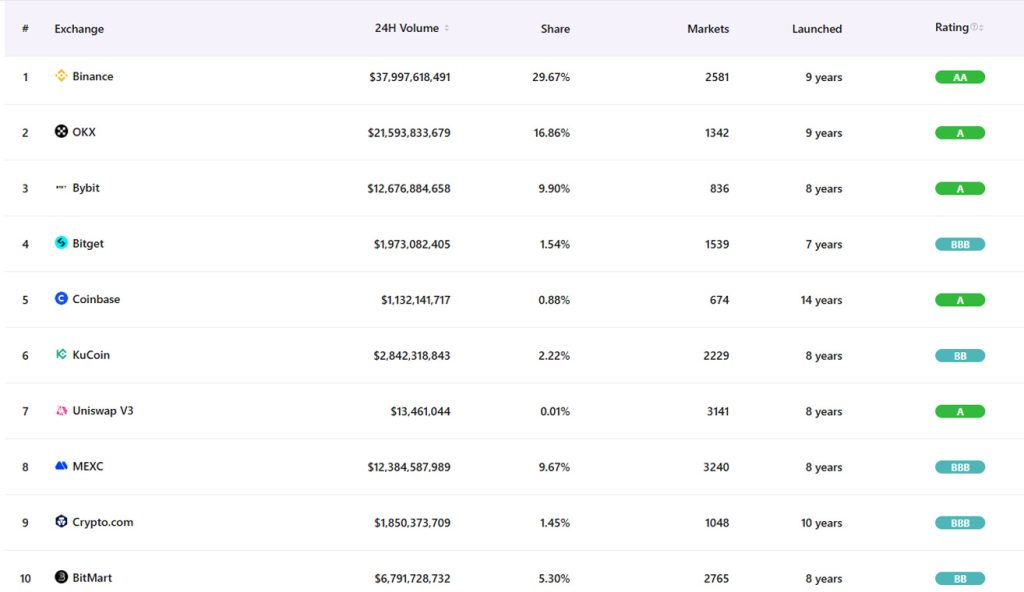Click the Uniswap V3 logo icon
1024x592 pixels.
[x=61, y=410]
